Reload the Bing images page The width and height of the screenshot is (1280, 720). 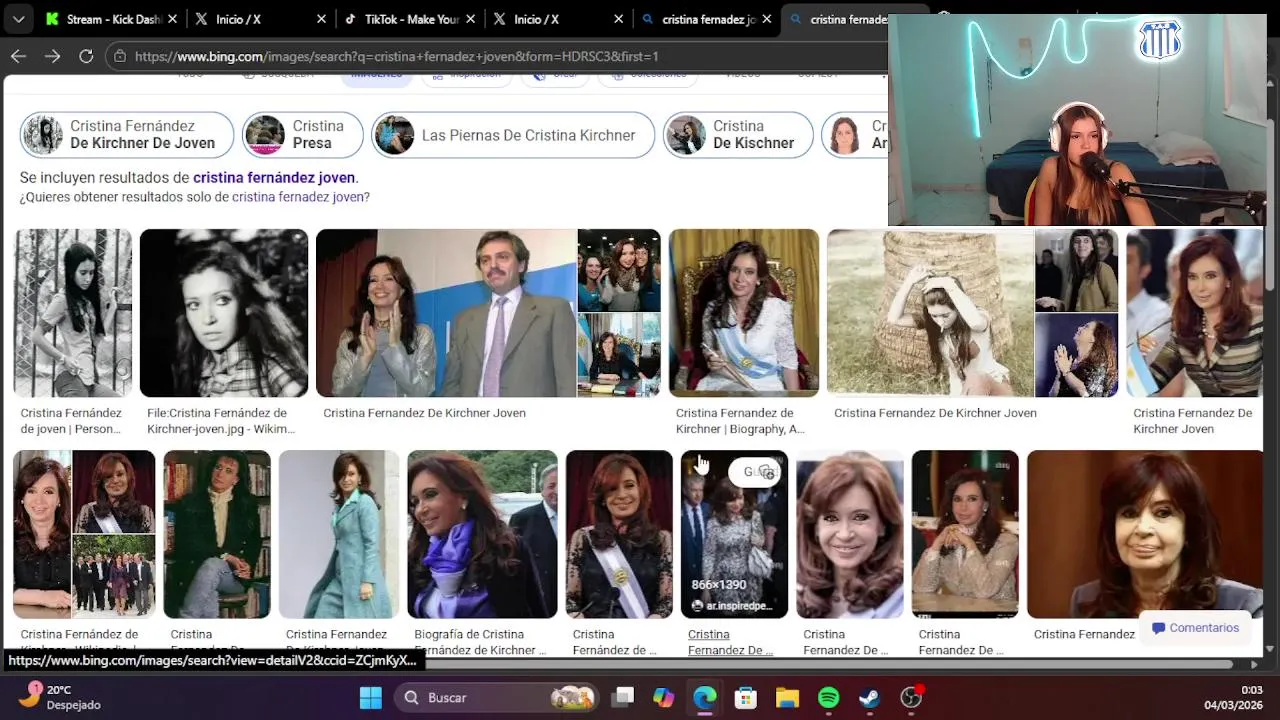click(x=86, y=57)
